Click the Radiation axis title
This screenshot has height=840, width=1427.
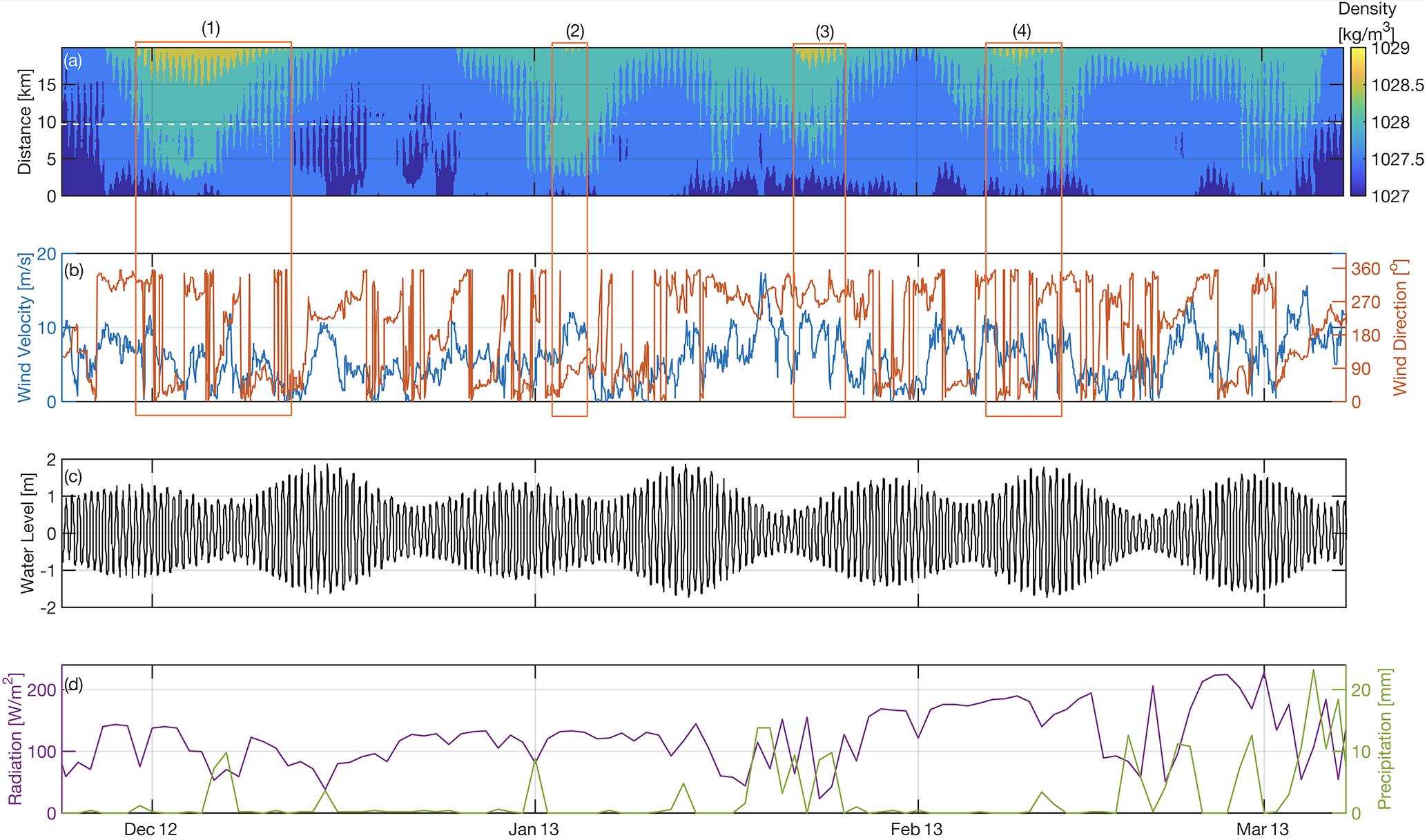click(x=15, y=740)
